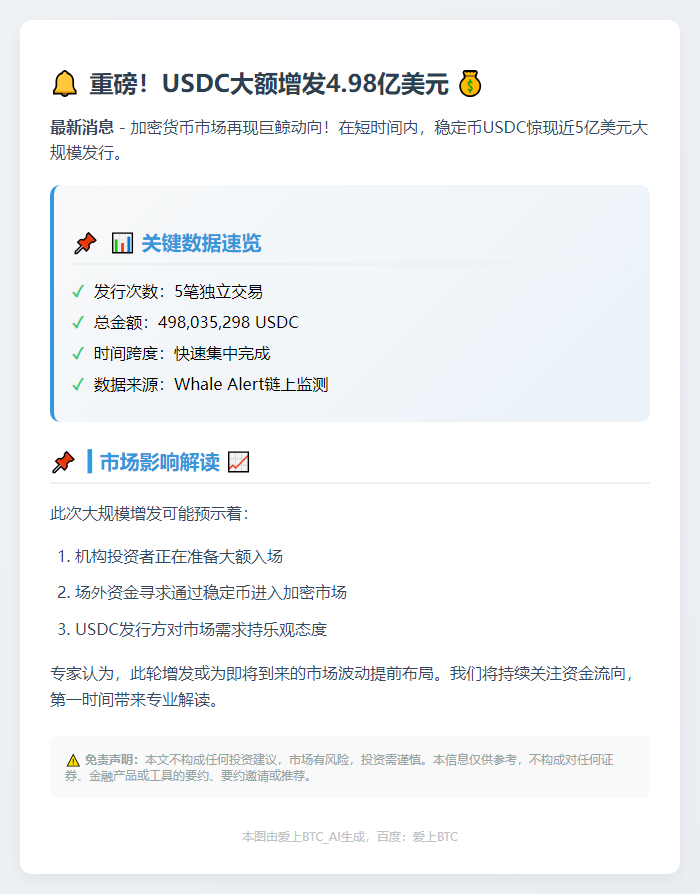The width and height of the screenshot is (700, 894).
Task: Click the checkmark next to 发行次数
Action: point(78,292)
